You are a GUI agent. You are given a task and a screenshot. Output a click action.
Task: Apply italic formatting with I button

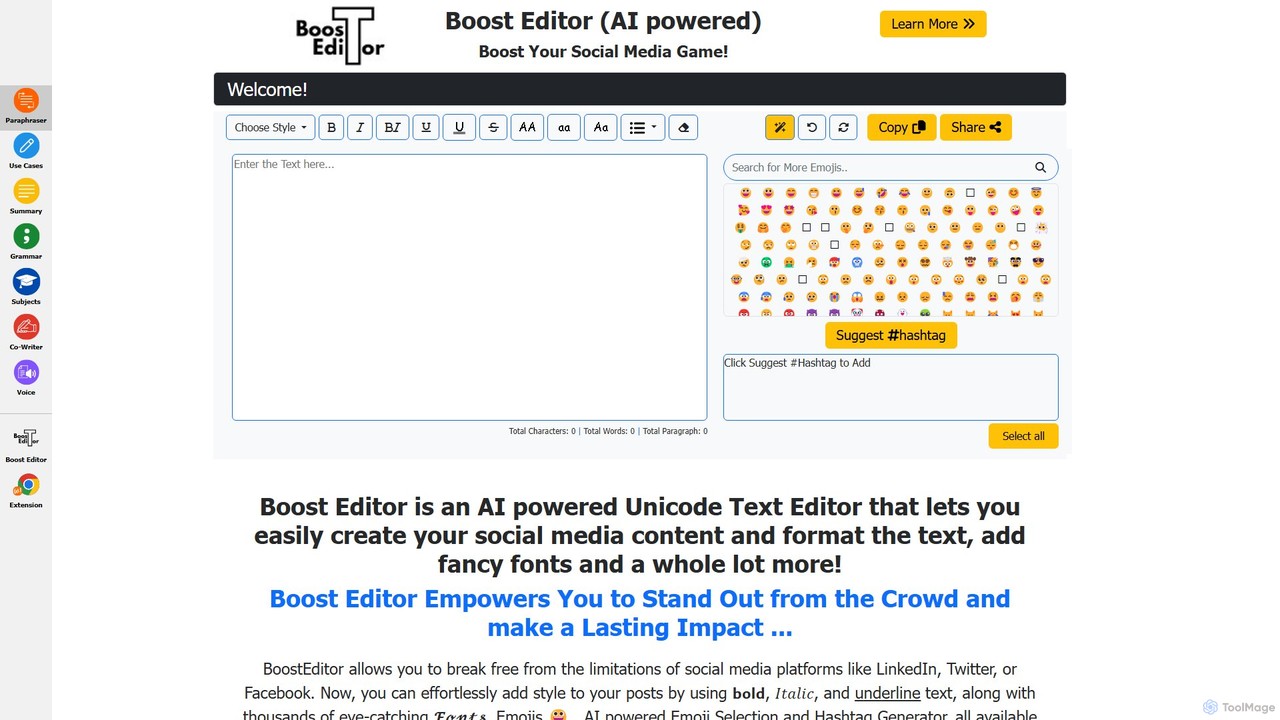(x=360, y=127)
